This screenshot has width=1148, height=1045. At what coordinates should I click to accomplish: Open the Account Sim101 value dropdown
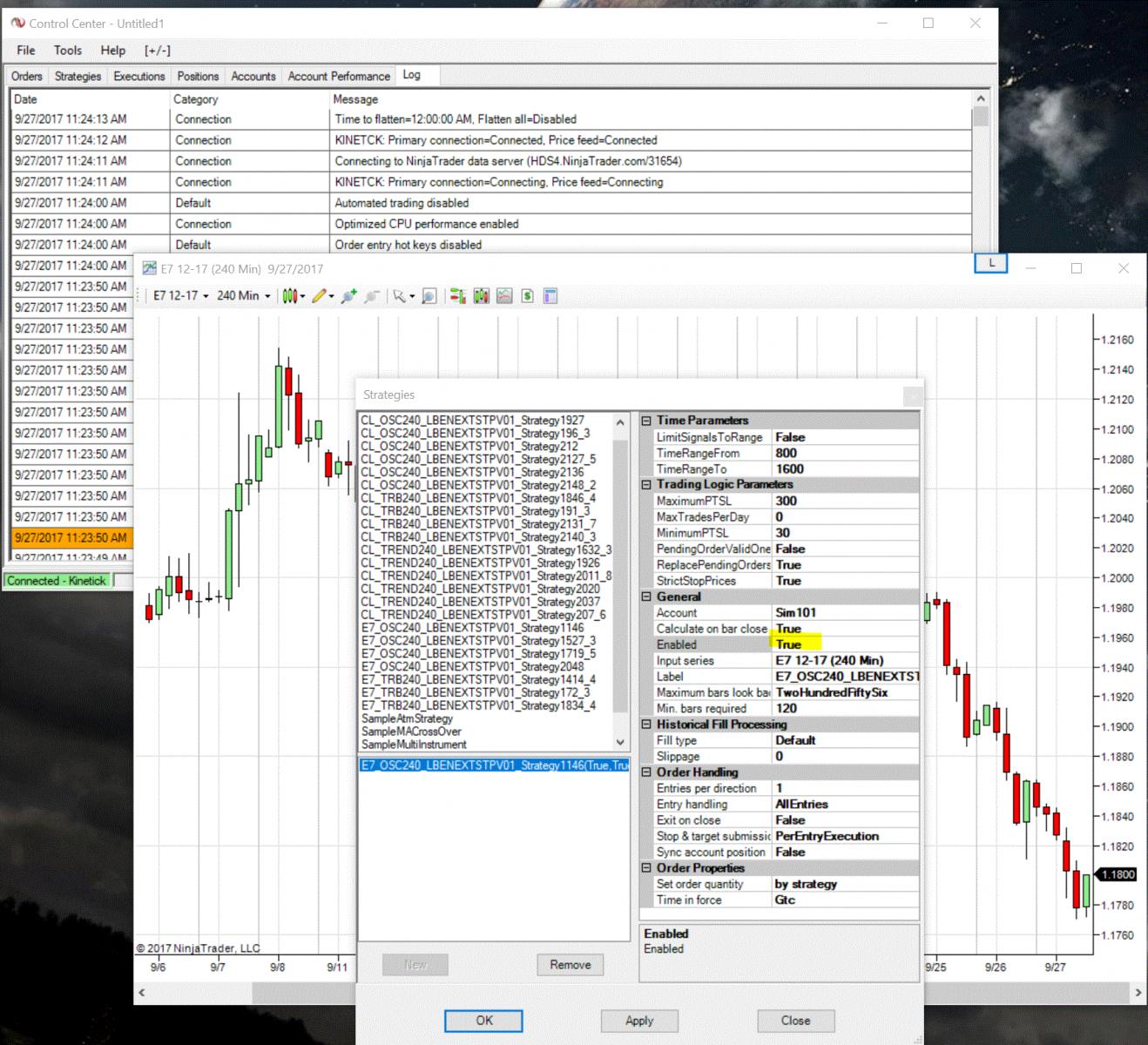(845, 613)
